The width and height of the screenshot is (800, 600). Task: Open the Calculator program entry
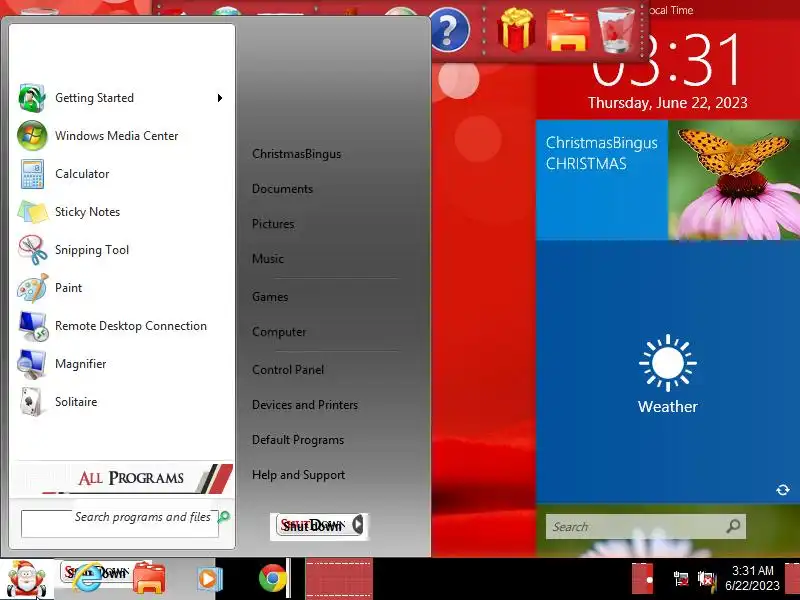click(120, 173)
